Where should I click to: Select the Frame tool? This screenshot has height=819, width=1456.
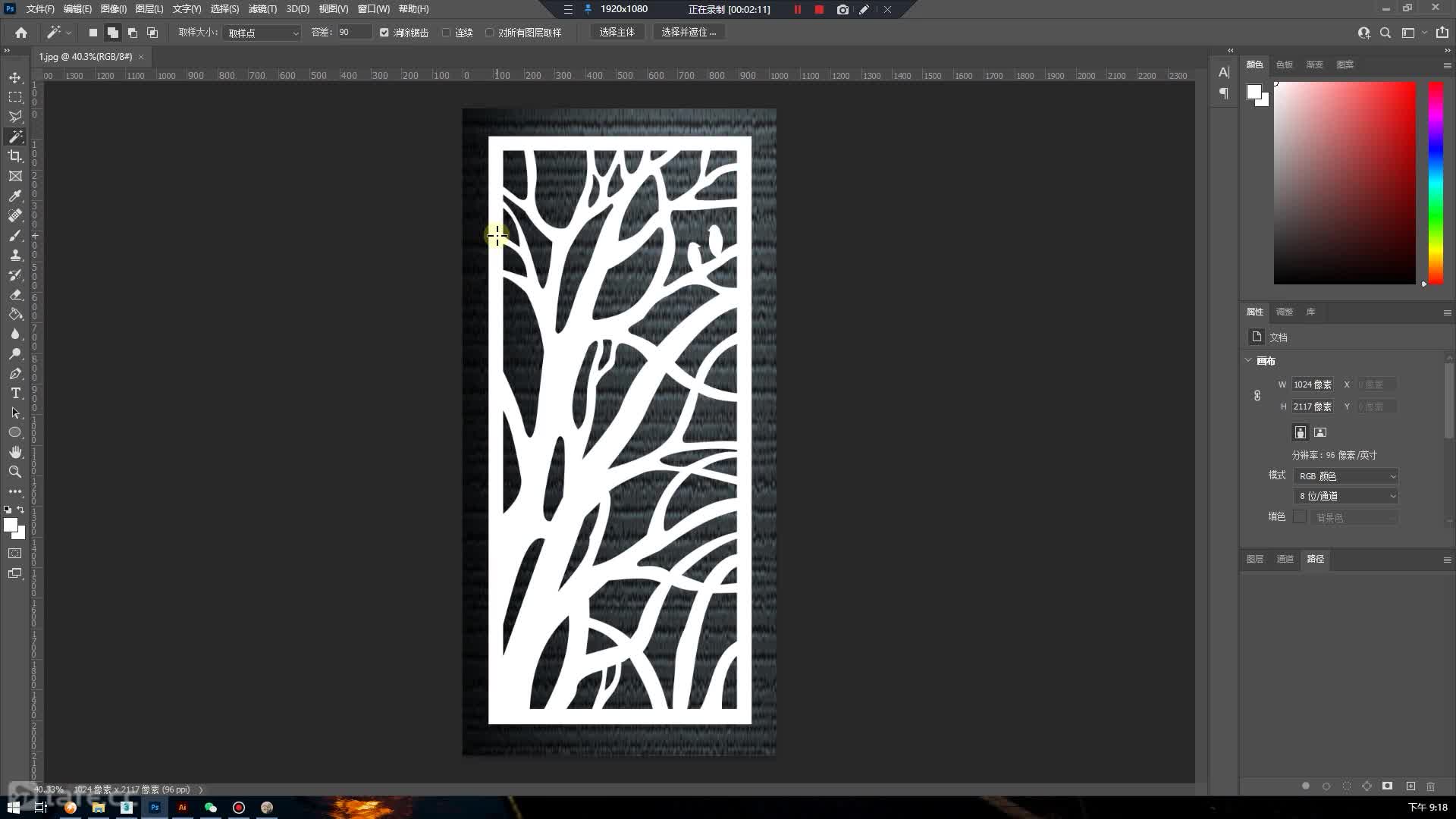click(15, 176)
